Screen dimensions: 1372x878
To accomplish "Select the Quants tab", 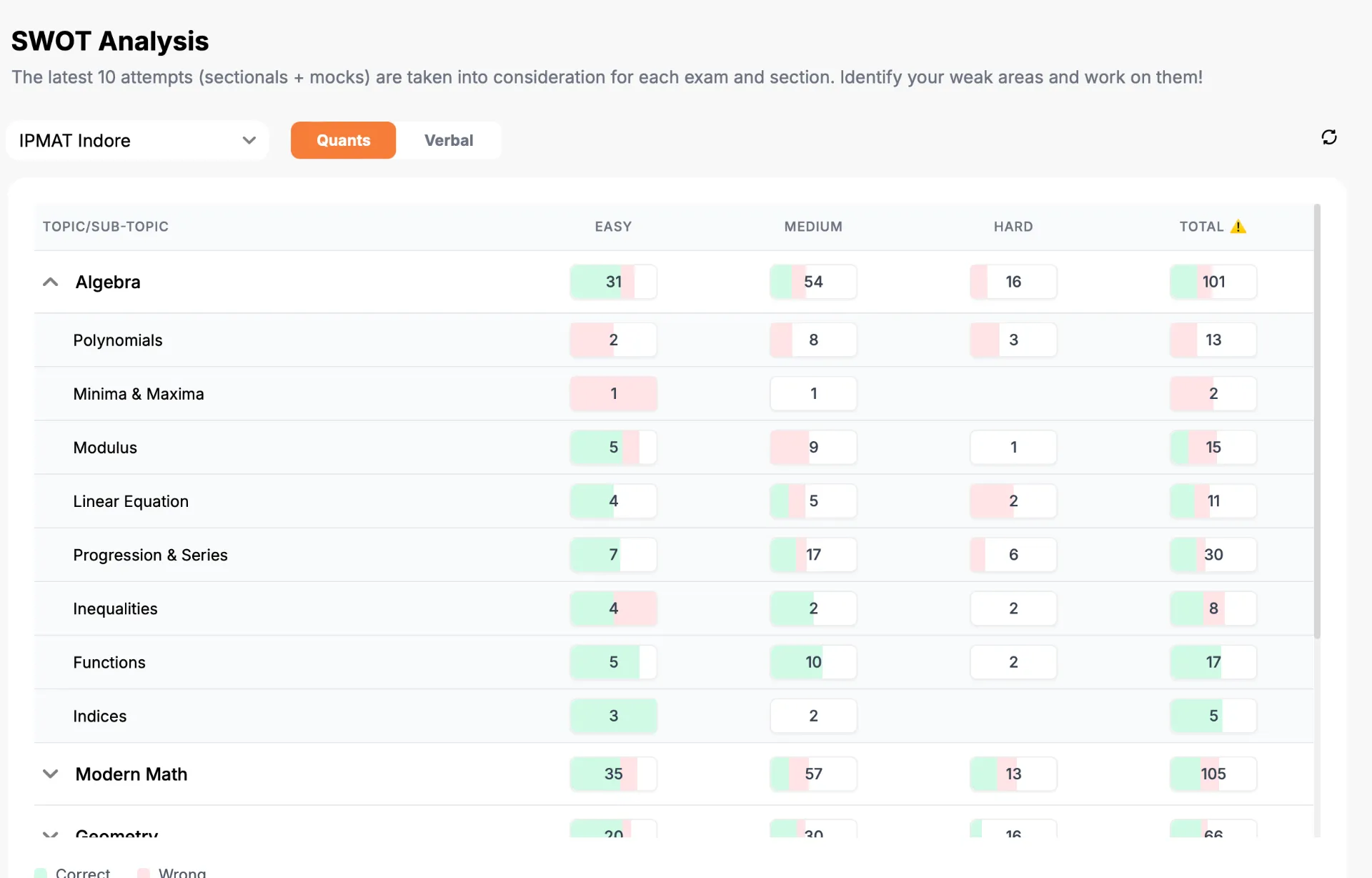I will (x=343, y=140).
